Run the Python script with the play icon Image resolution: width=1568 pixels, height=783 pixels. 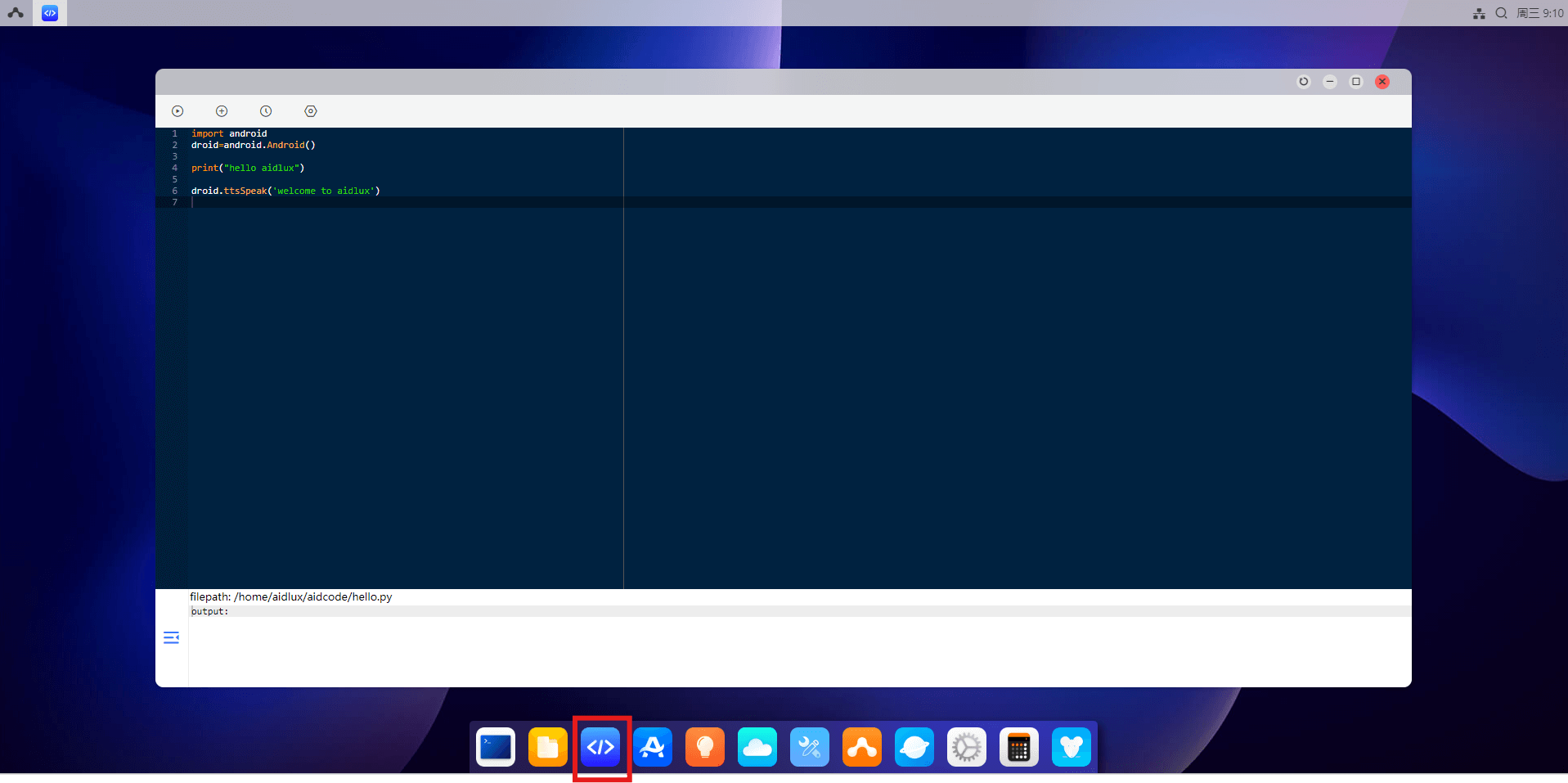coord(177,110)
